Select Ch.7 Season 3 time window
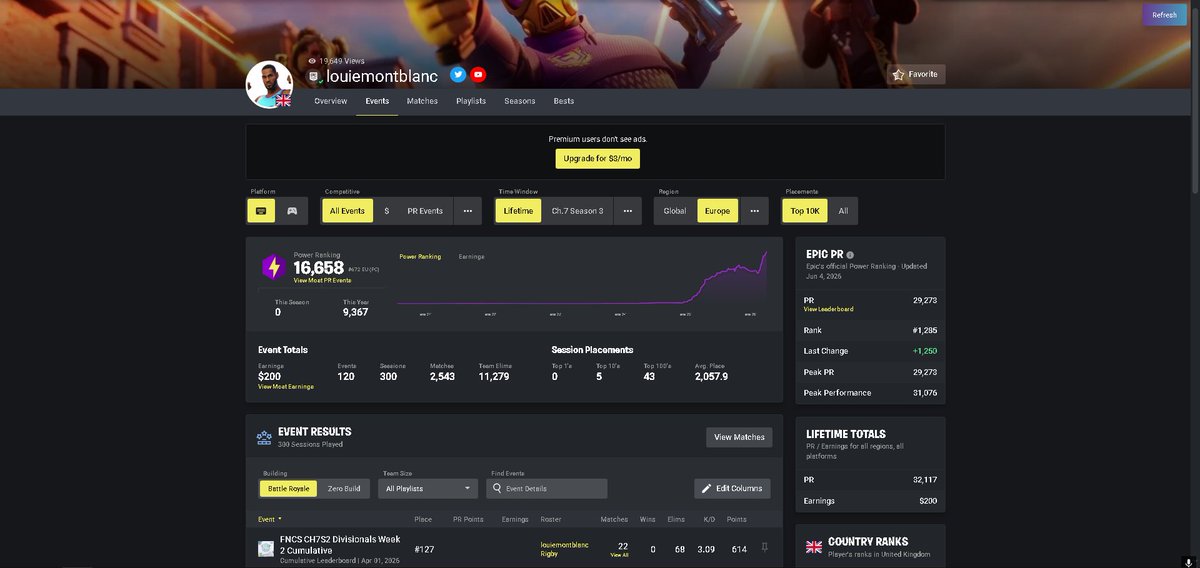This screenshot has height=568, width=1200. point(577,211)
